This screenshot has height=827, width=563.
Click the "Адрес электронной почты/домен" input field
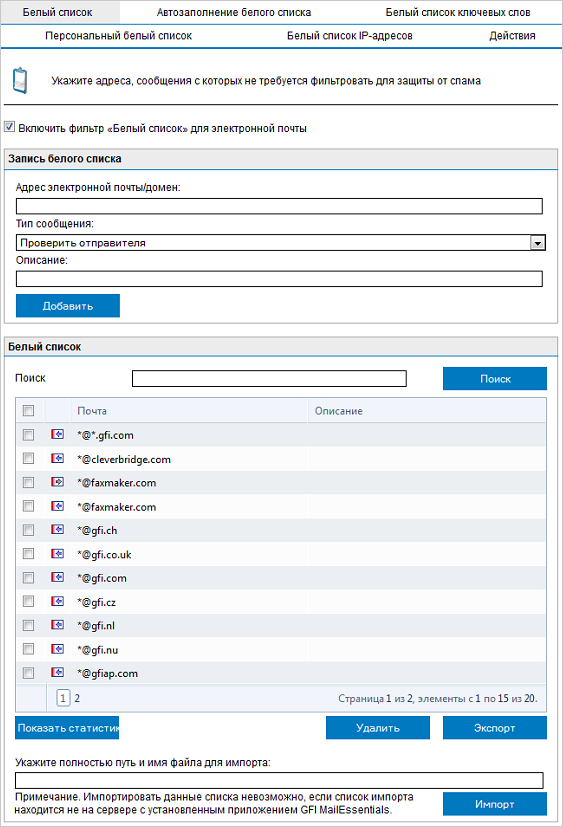(279, 206)
